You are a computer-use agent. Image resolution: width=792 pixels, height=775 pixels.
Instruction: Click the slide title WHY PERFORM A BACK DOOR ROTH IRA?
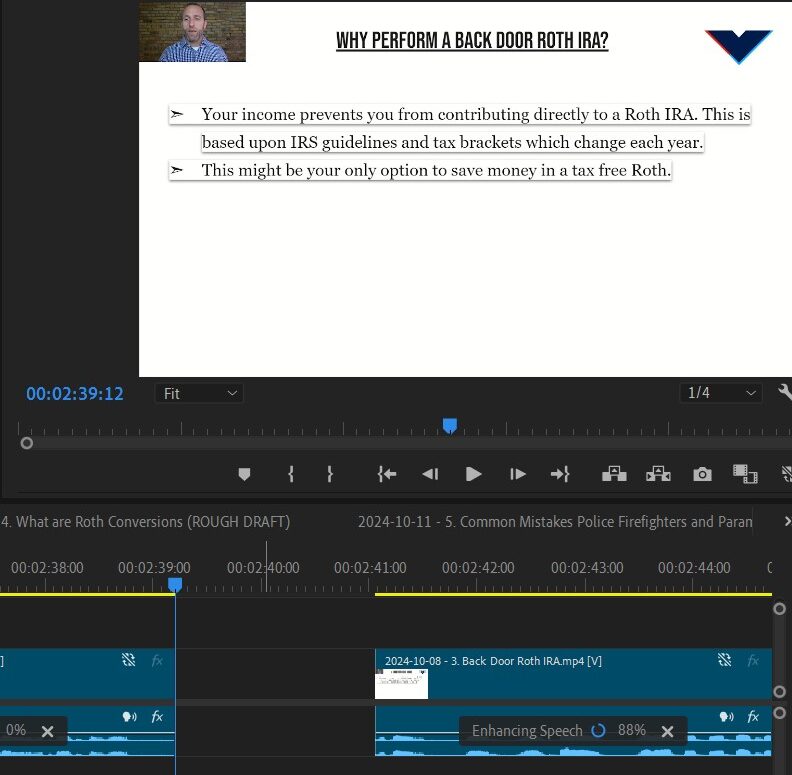pos(472,40)
